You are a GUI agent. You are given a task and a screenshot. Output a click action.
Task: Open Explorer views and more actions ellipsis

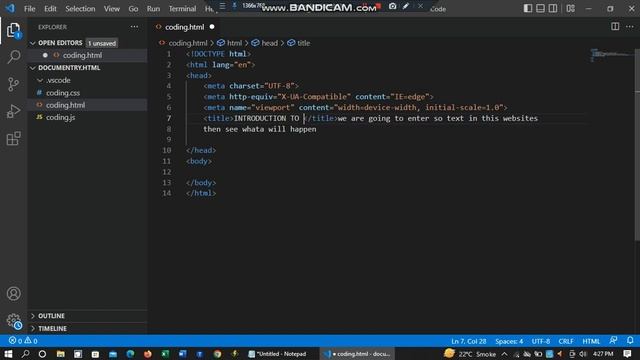[x=134, y=27]
